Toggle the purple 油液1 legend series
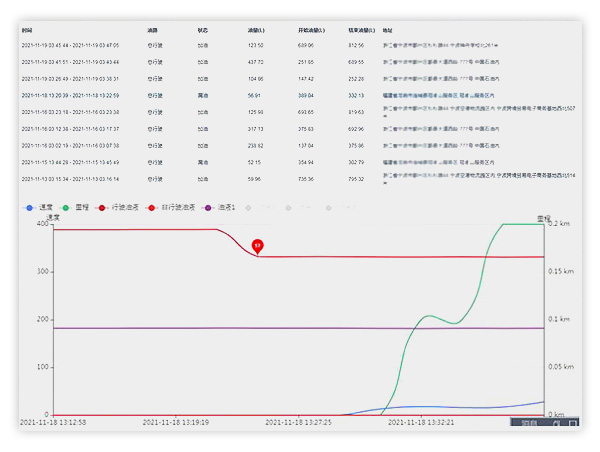This screenshot has height=452, width=600. 222,207
